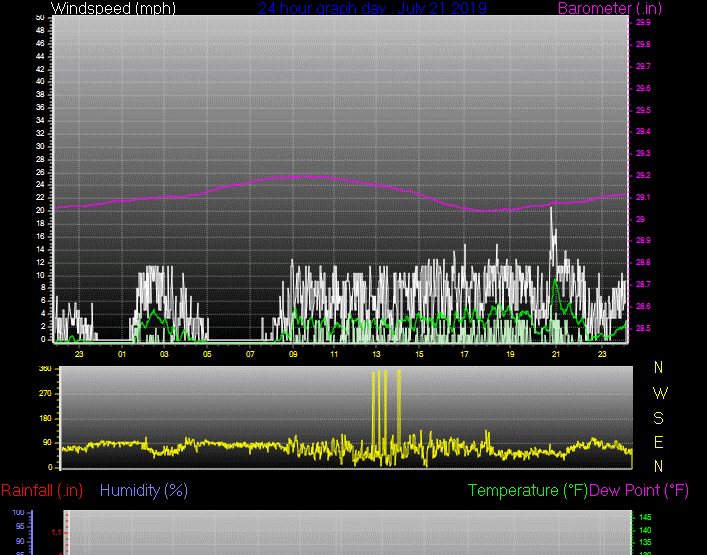Screen dimensions: 707x555
Task: Click the E wind direction letter
Action: pos(658,442)
